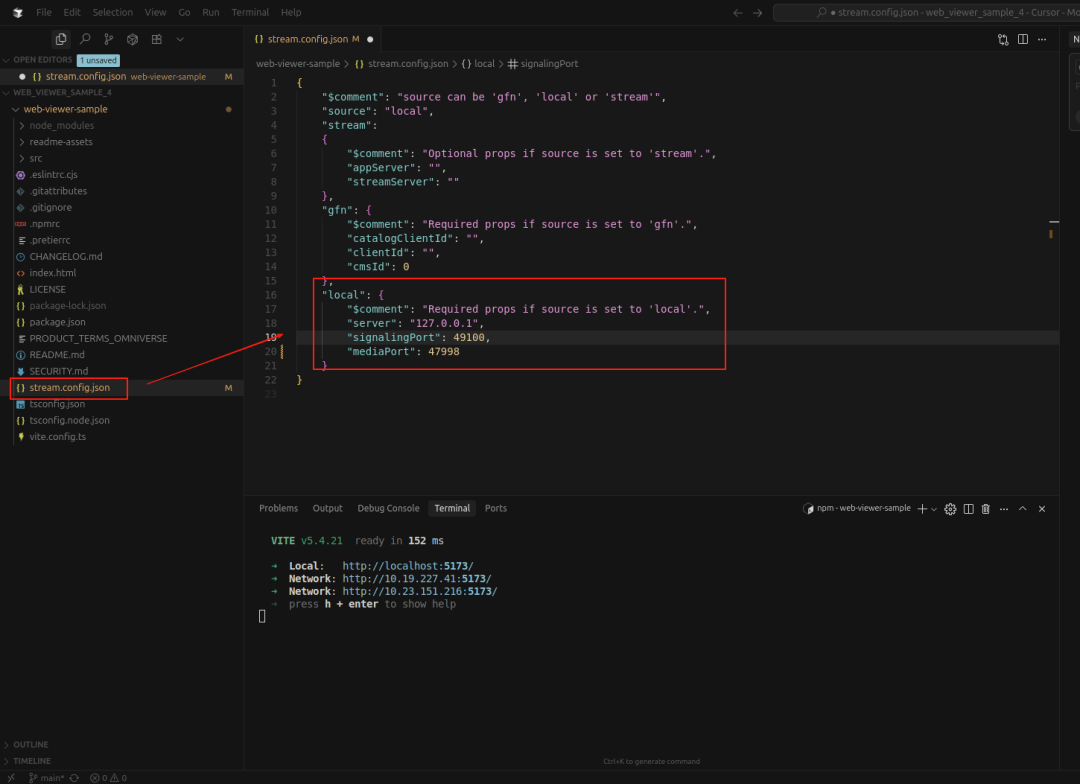Open the Search view icon
Viewport: 1080px width, 784px height.
(x=85, y=39)
